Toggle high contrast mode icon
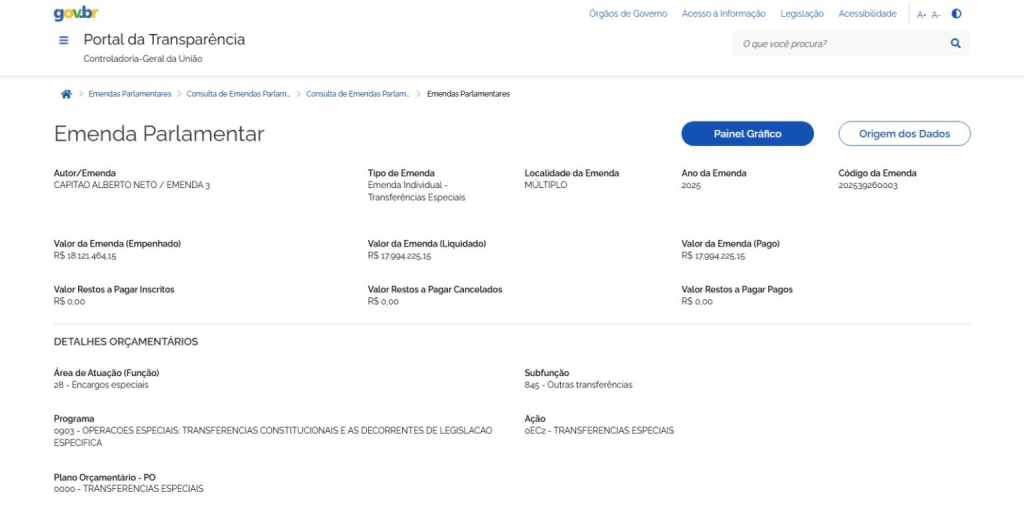This screenshot has width=1024, height=506. click(956, 14)
